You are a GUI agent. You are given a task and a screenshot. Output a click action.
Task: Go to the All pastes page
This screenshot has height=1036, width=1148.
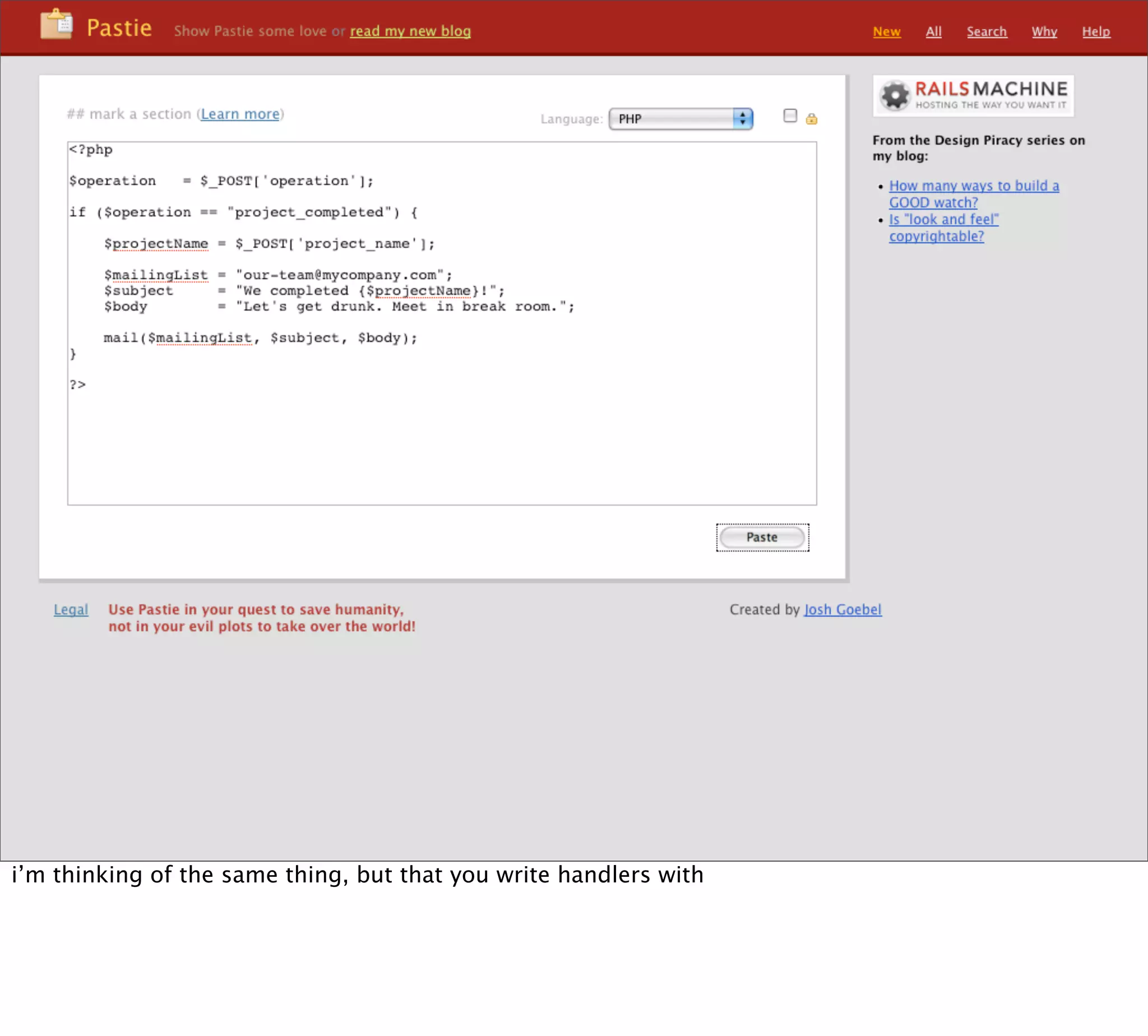(x=933, y=32)
